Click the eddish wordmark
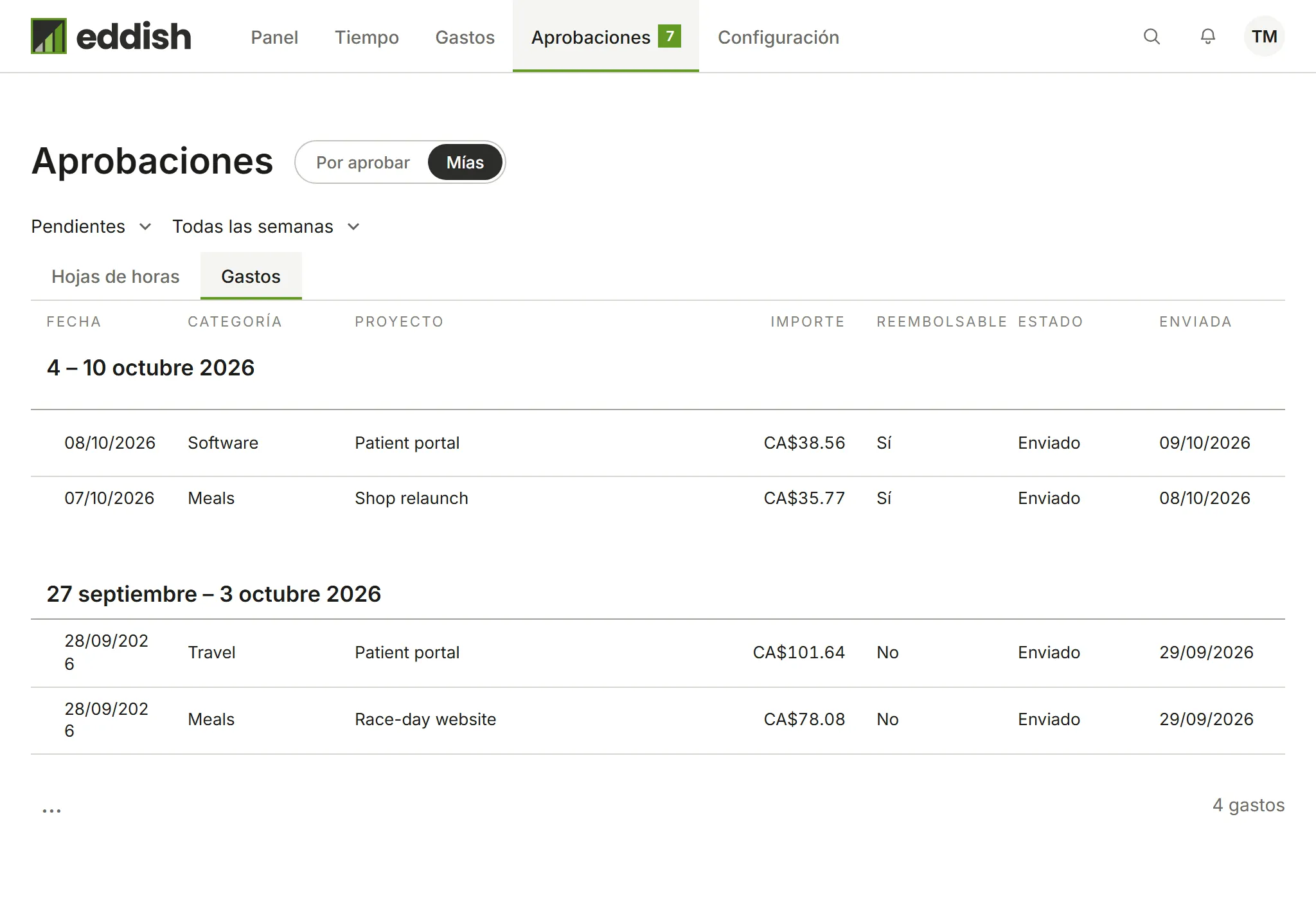Image resolution: width=1316 pixels, height=900 pixels. [x=134, y=37]
